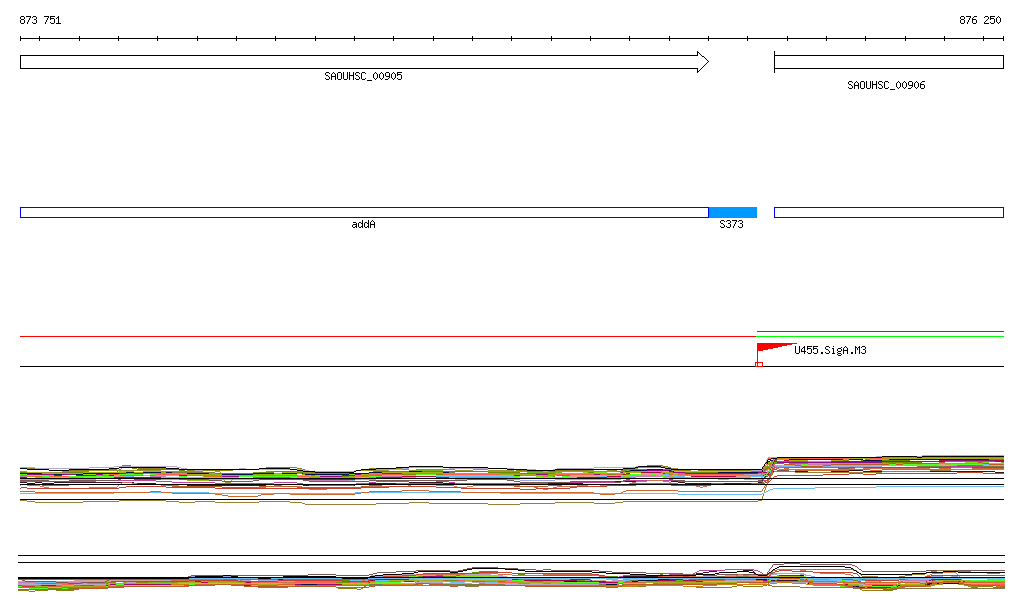
Task: Select the unlabeled blue-outlined bar right of S373
Action: [888, 212]
